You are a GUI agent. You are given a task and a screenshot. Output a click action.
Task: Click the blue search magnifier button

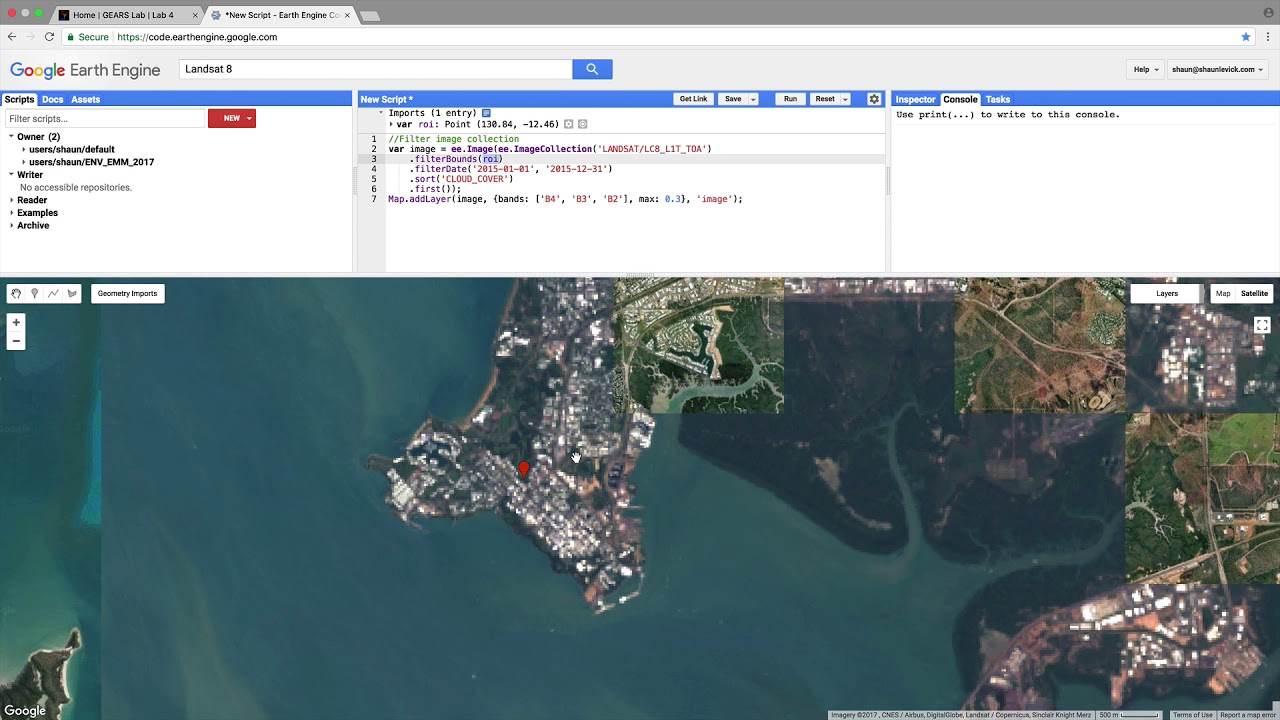click(592, 69)
